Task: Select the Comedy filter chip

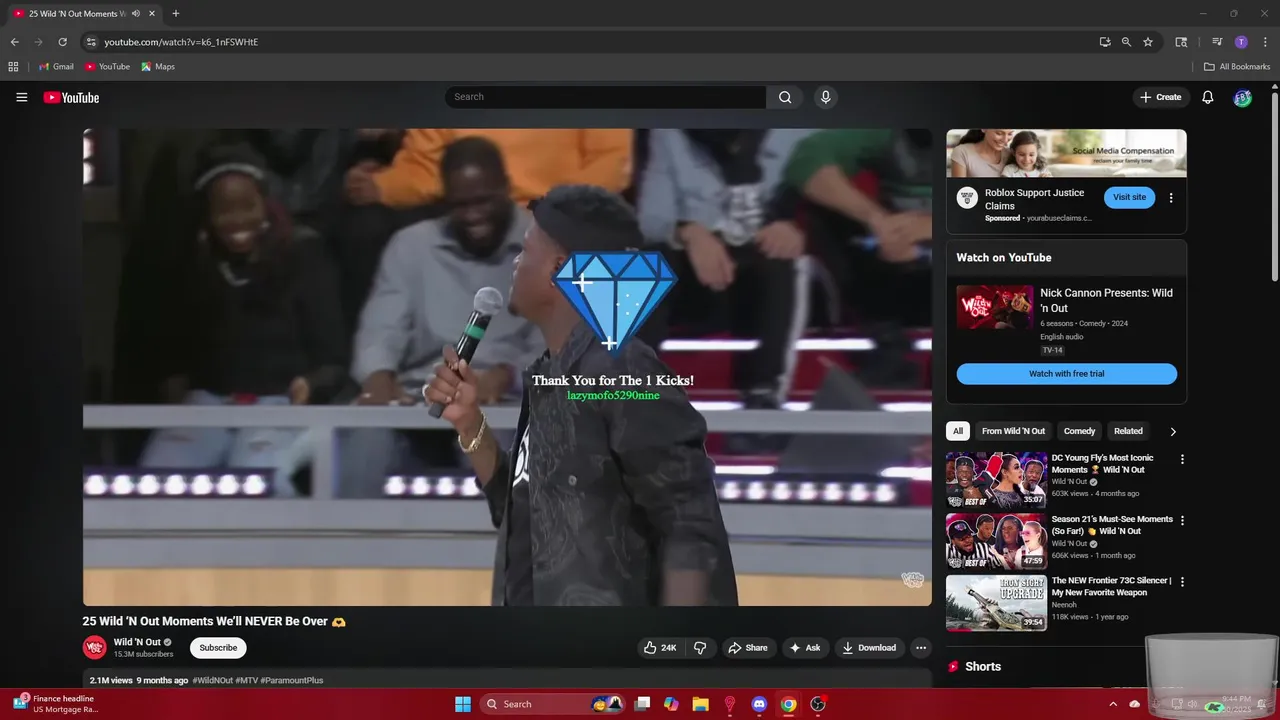Action: (1079, 431)
